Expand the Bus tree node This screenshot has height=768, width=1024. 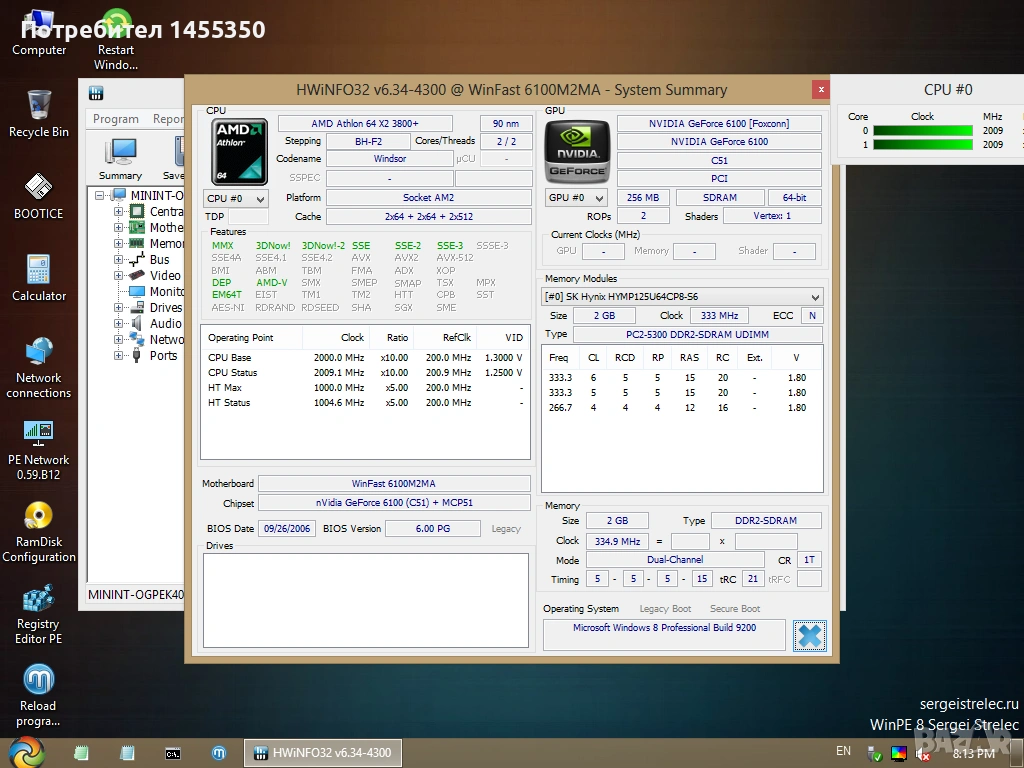[119, 260]
